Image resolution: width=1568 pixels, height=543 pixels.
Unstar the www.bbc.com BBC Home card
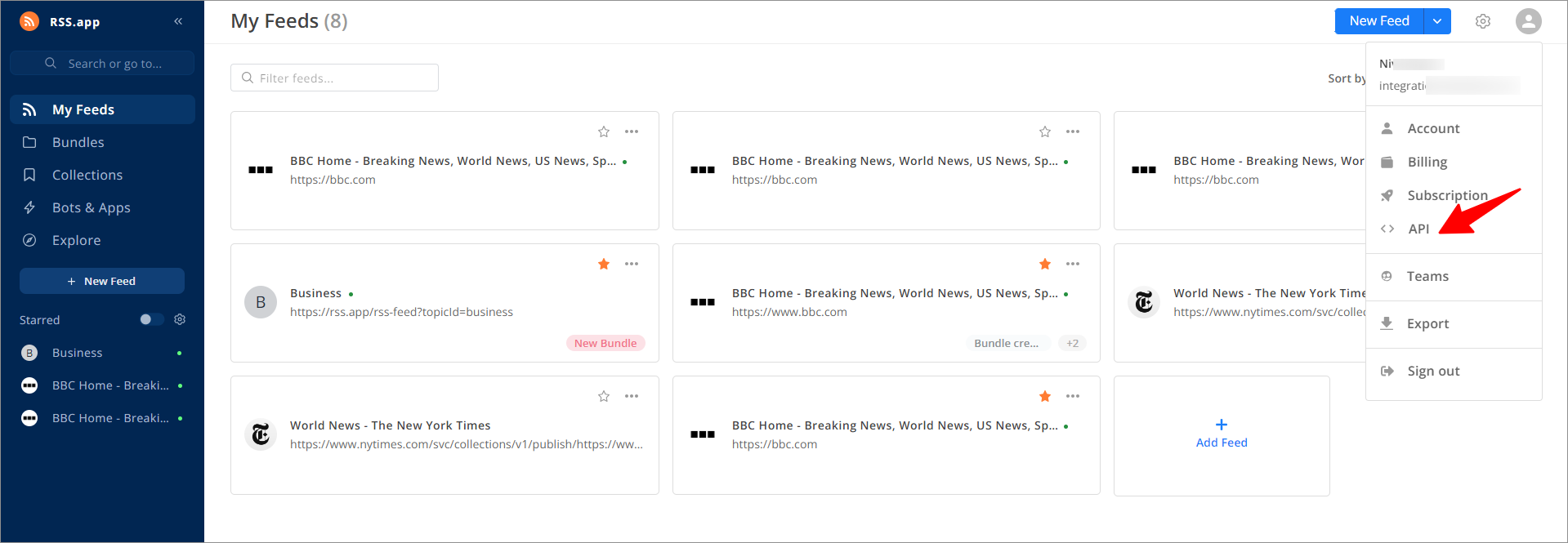1045,264
